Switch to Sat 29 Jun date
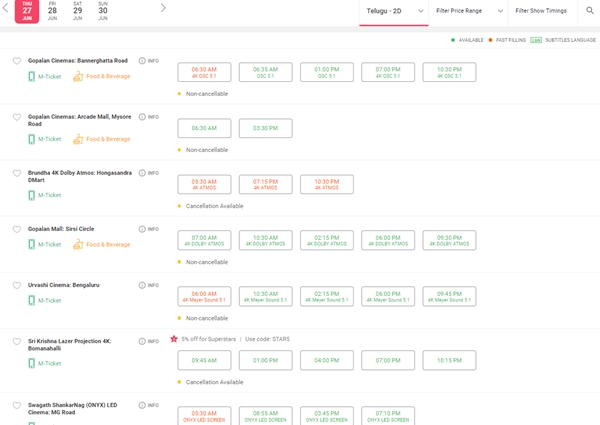Image resolution: width=600 pixels, height=425 pixels. pyautogui.click(x=77, y=11)
